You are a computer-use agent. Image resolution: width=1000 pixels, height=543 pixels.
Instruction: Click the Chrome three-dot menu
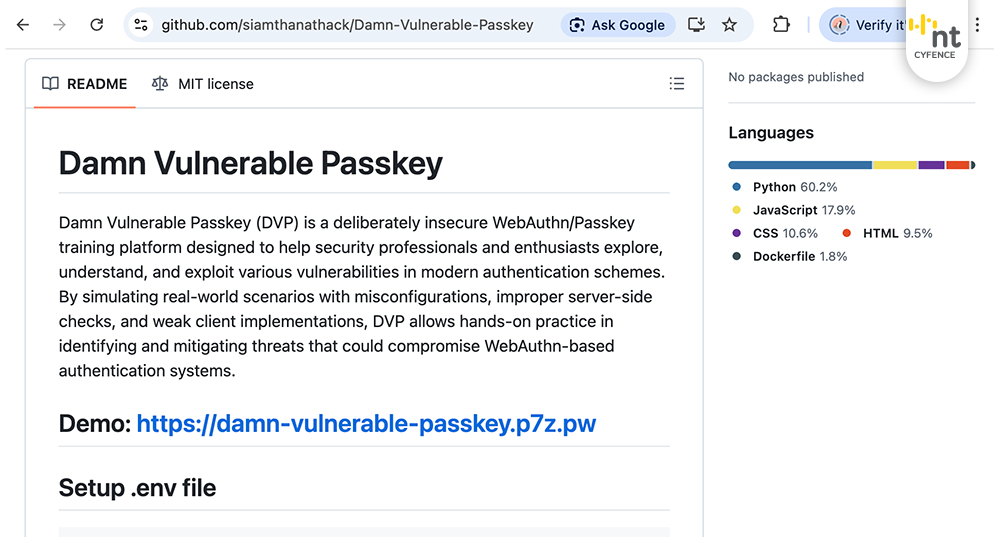pyautogui.click(x=977, y=25)
